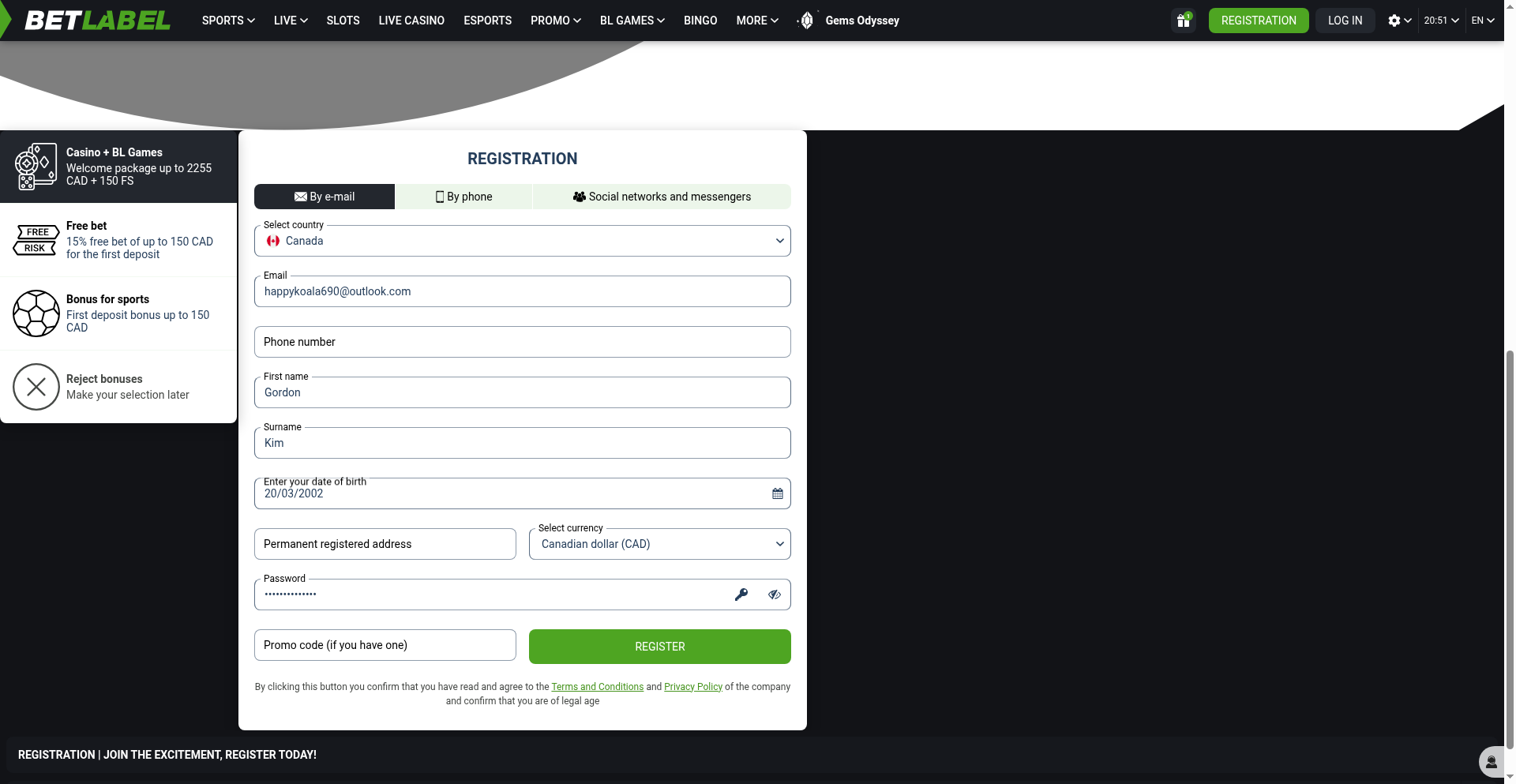Click the Phone number input field

[522, 342]
